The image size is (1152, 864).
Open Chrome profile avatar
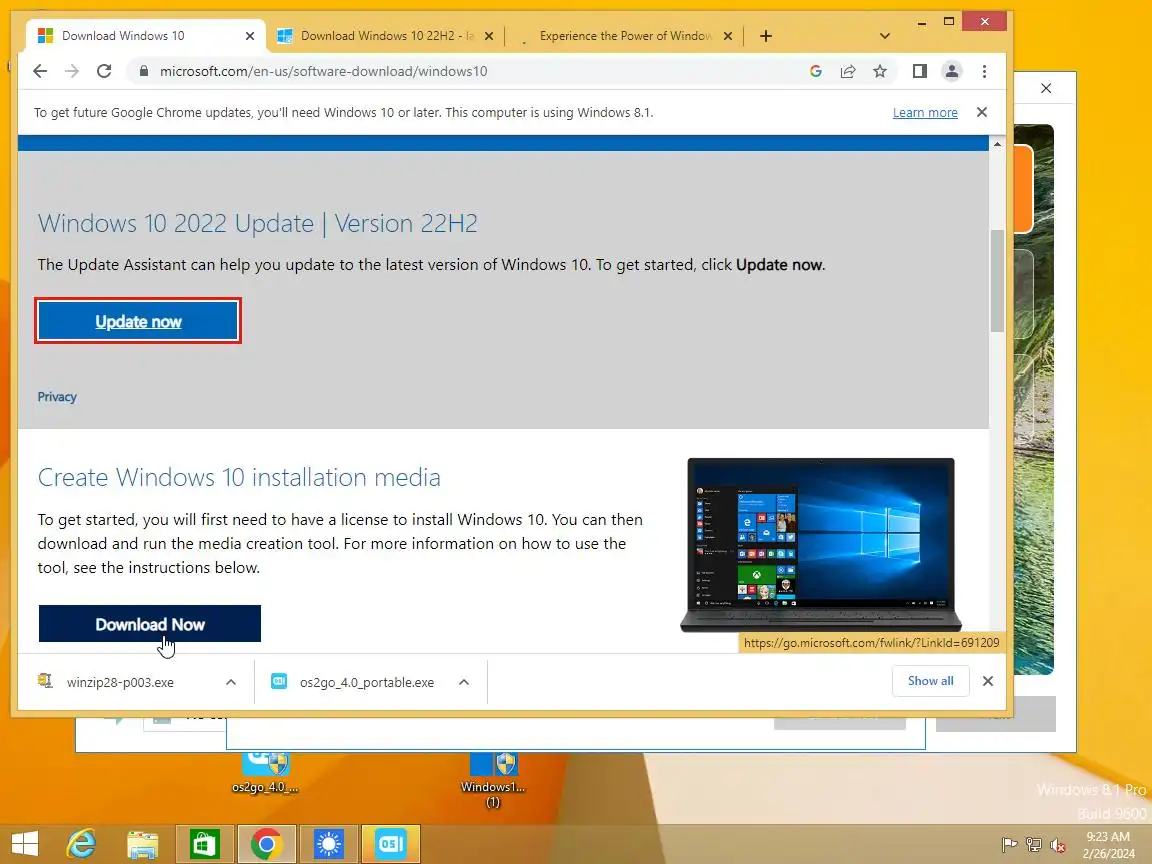click(x=951, y=71)
